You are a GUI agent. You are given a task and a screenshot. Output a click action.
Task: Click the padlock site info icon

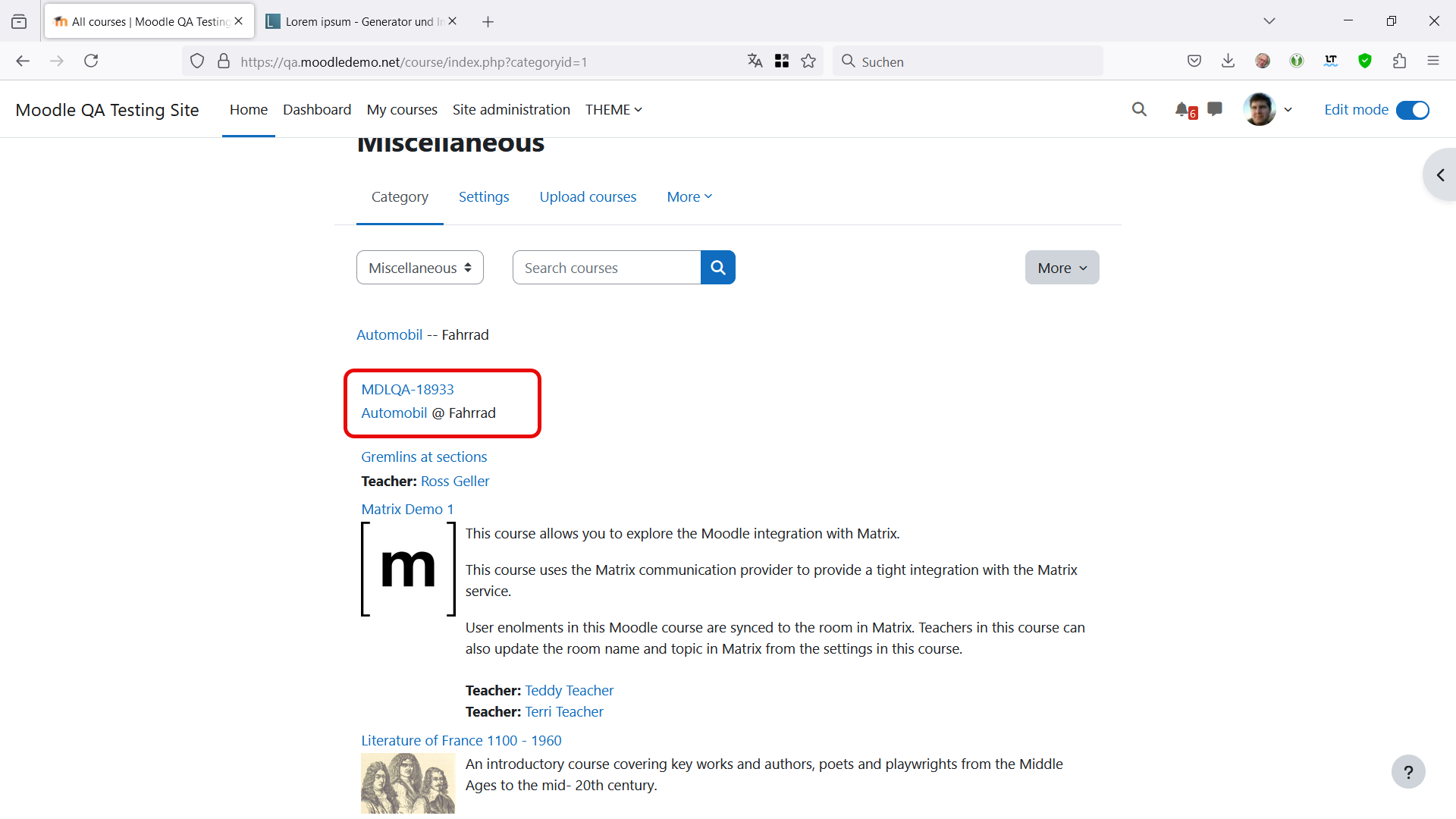tap(224, 61)
